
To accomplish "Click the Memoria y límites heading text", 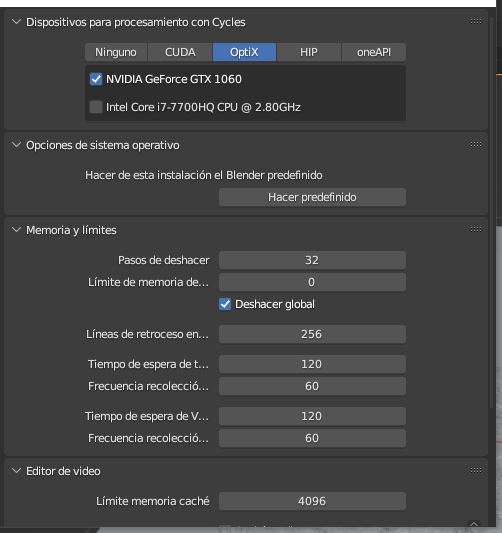I will point(71,230).
